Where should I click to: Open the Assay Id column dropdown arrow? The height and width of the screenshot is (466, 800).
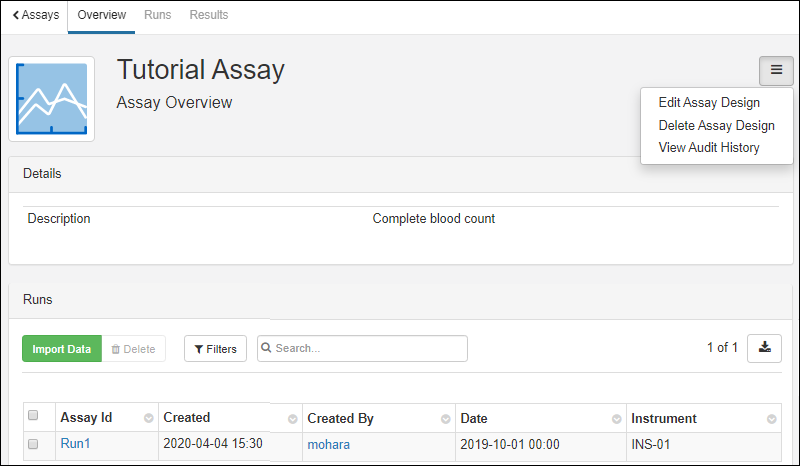[x=149, y=419]
